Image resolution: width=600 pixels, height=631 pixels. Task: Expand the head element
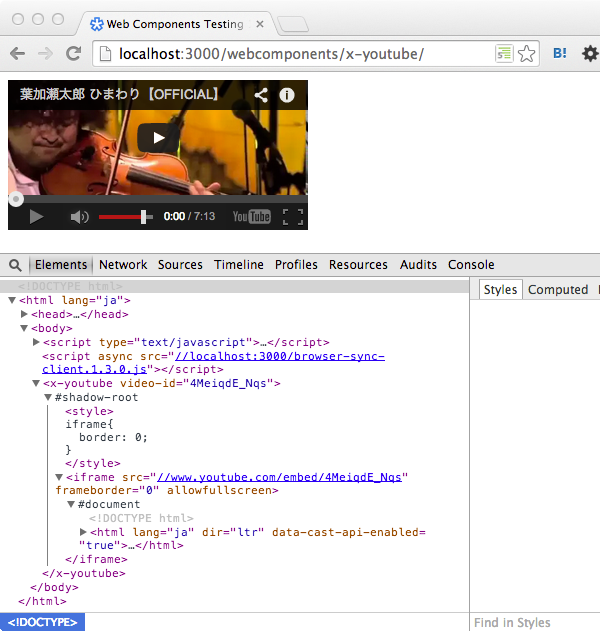[x=24, y=314]
